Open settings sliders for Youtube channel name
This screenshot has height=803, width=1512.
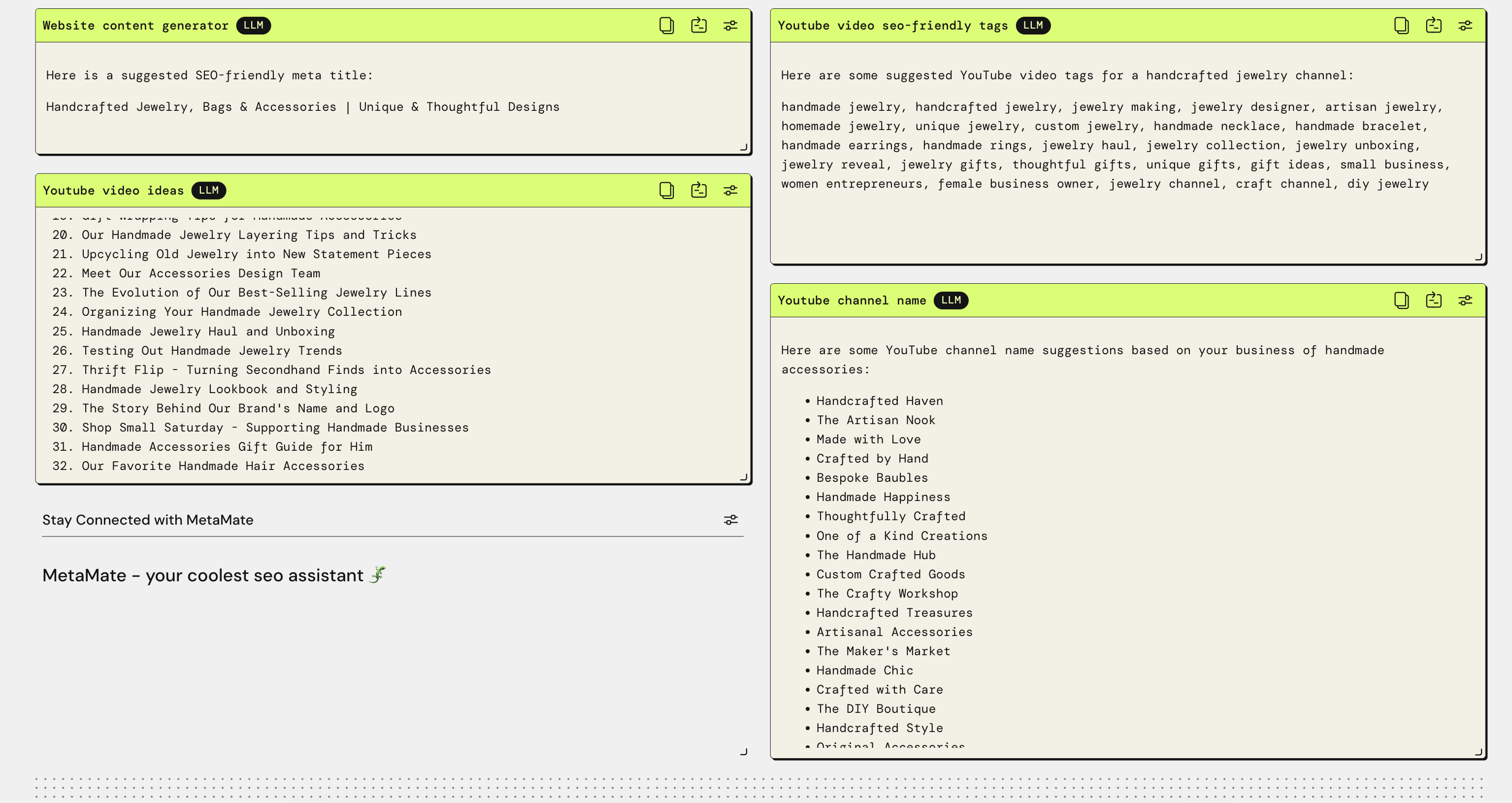[1465, 300]
